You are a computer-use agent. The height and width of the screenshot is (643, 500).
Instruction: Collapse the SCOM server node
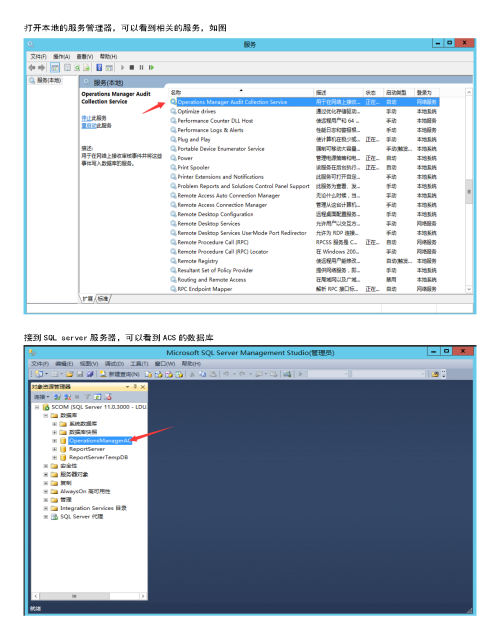[37, 407]
